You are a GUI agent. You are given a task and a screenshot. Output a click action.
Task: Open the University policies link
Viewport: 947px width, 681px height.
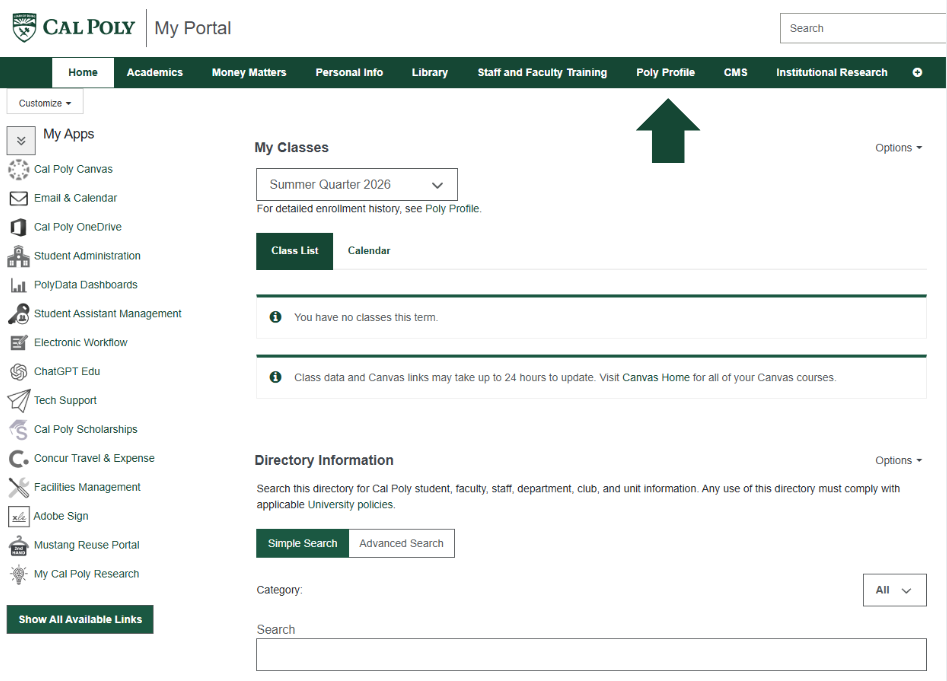pyautogui.click(x=350, y=505)
